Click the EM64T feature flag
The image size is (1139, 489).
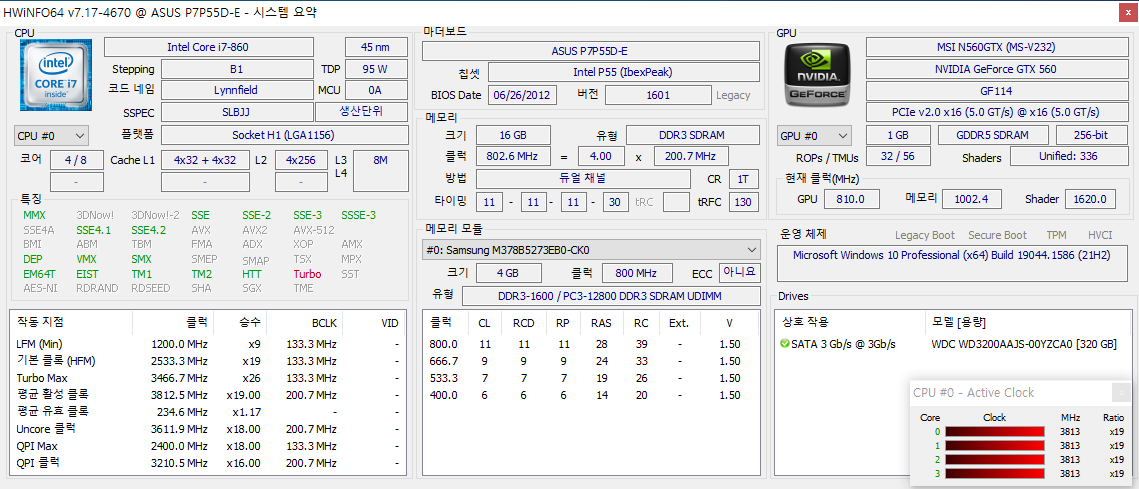[39, 274]
